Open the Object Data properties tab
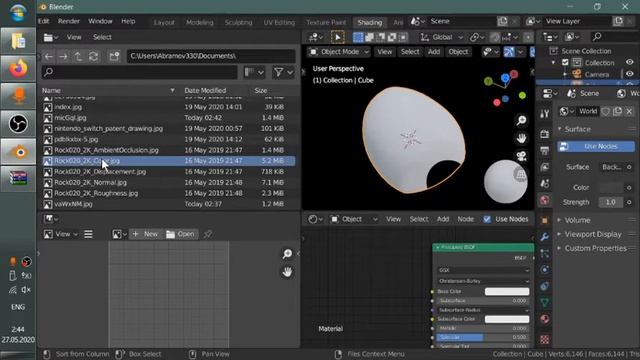 click(544, 302)
